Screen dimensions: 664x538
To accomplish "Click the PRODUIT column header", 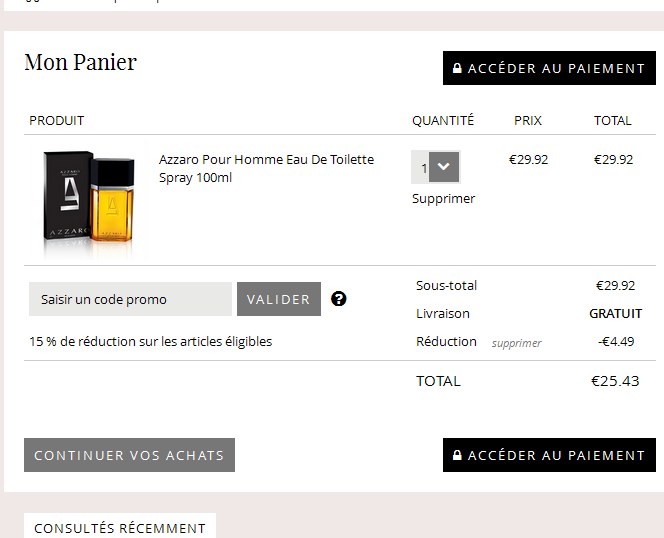I will (56, 120).
